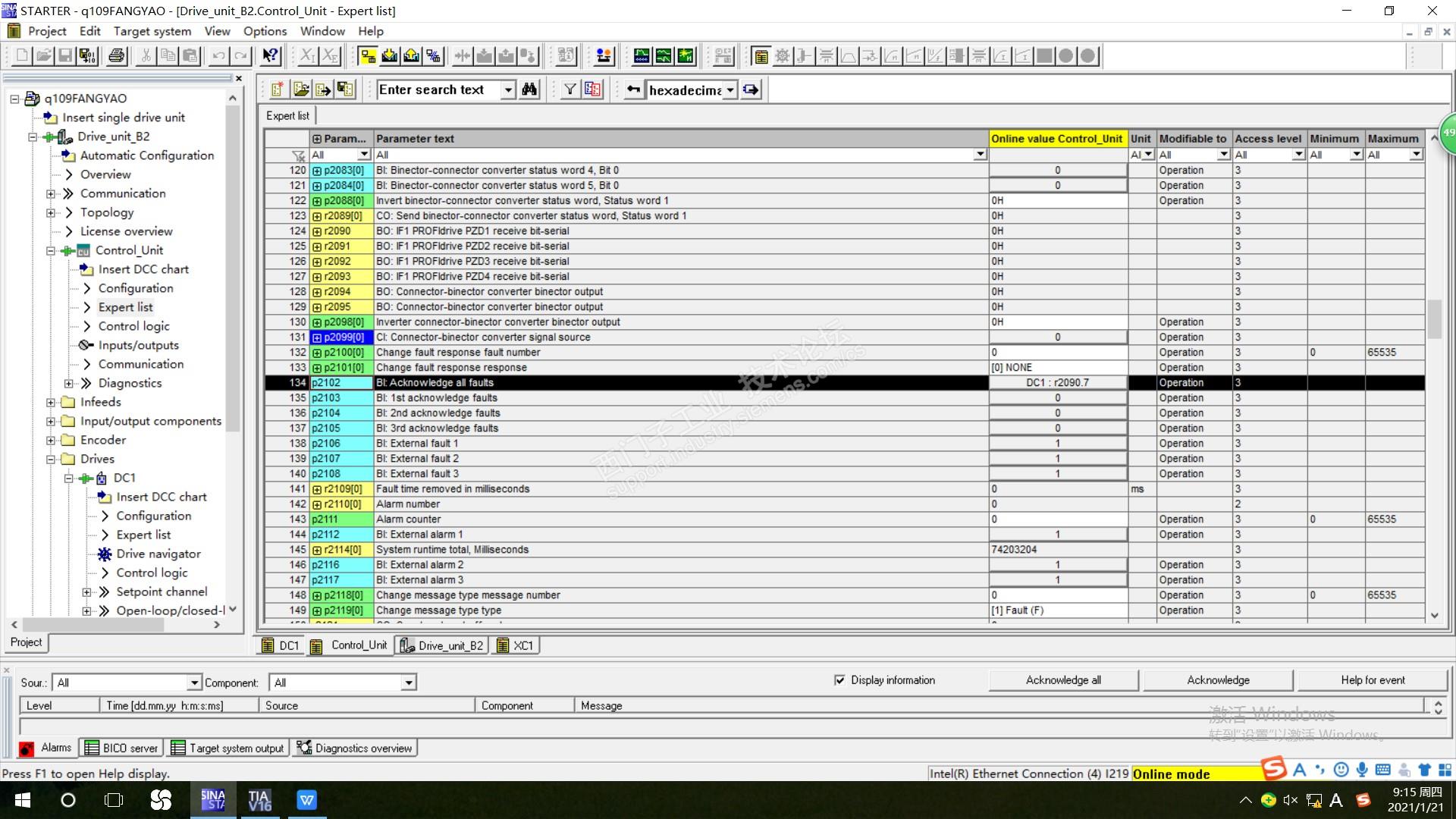The image size is (1456, 819).
Task: Click the binoculars search icon
Action: [529, 89]
